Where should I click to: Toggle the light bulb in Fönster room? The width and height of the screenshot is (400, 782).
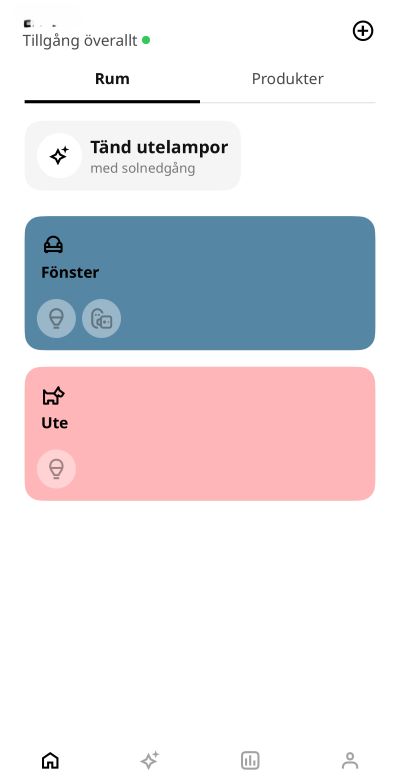tap(56, 318)
